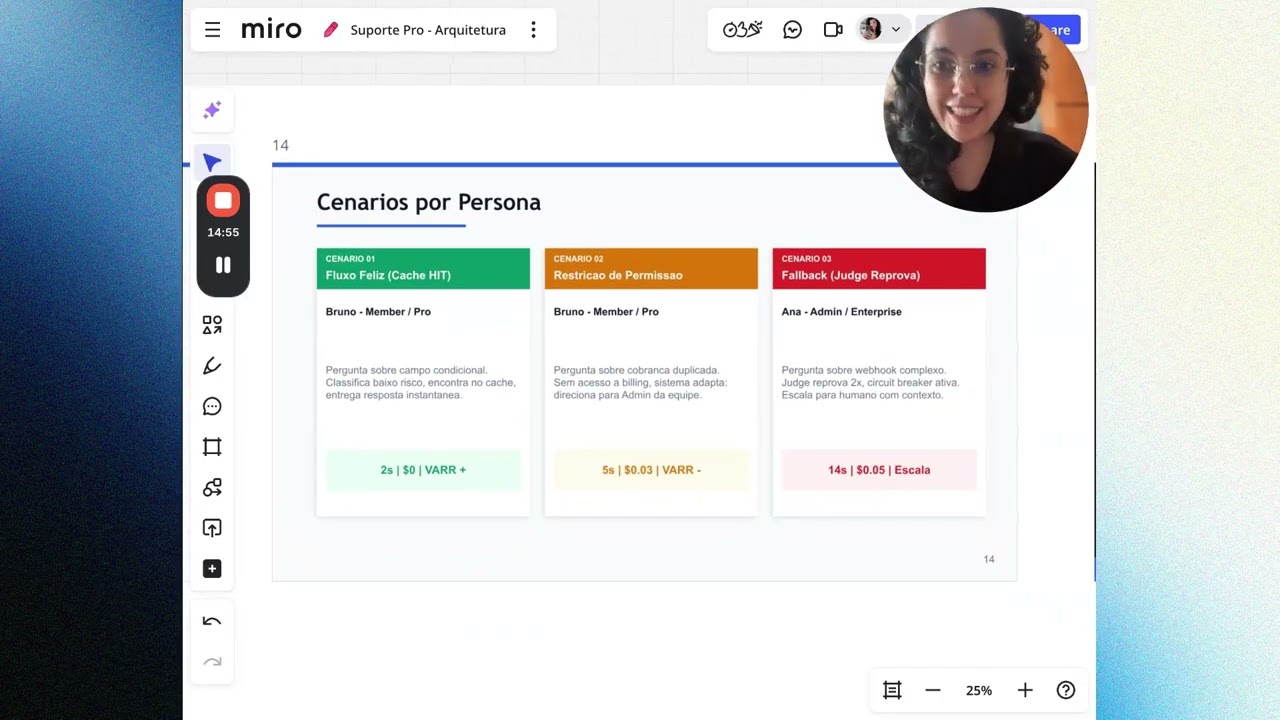This screenshot has height=720, width=1280.
Task: Open the 25% zoom level menu
Action: coord(979,691)
